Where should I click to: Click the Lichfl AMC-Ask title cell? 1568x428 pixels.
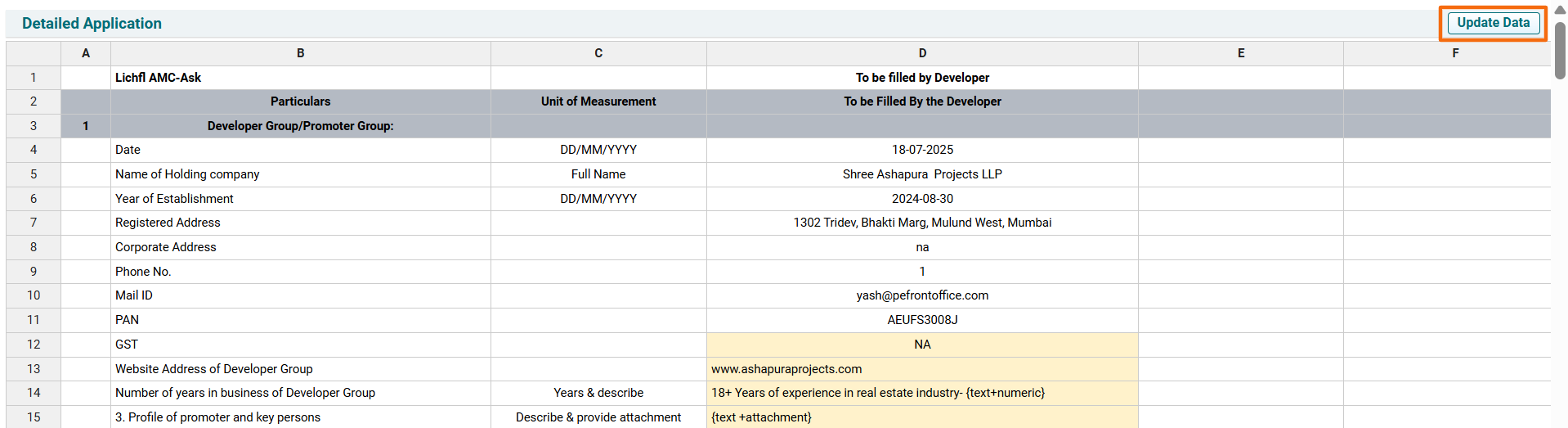click(x=300, y=78)
